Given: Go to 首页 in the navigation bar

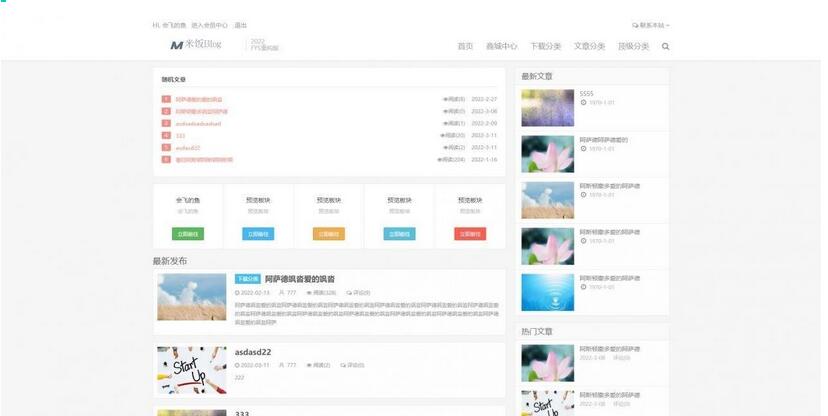Looking at the screenshot, I should [465, 46].
